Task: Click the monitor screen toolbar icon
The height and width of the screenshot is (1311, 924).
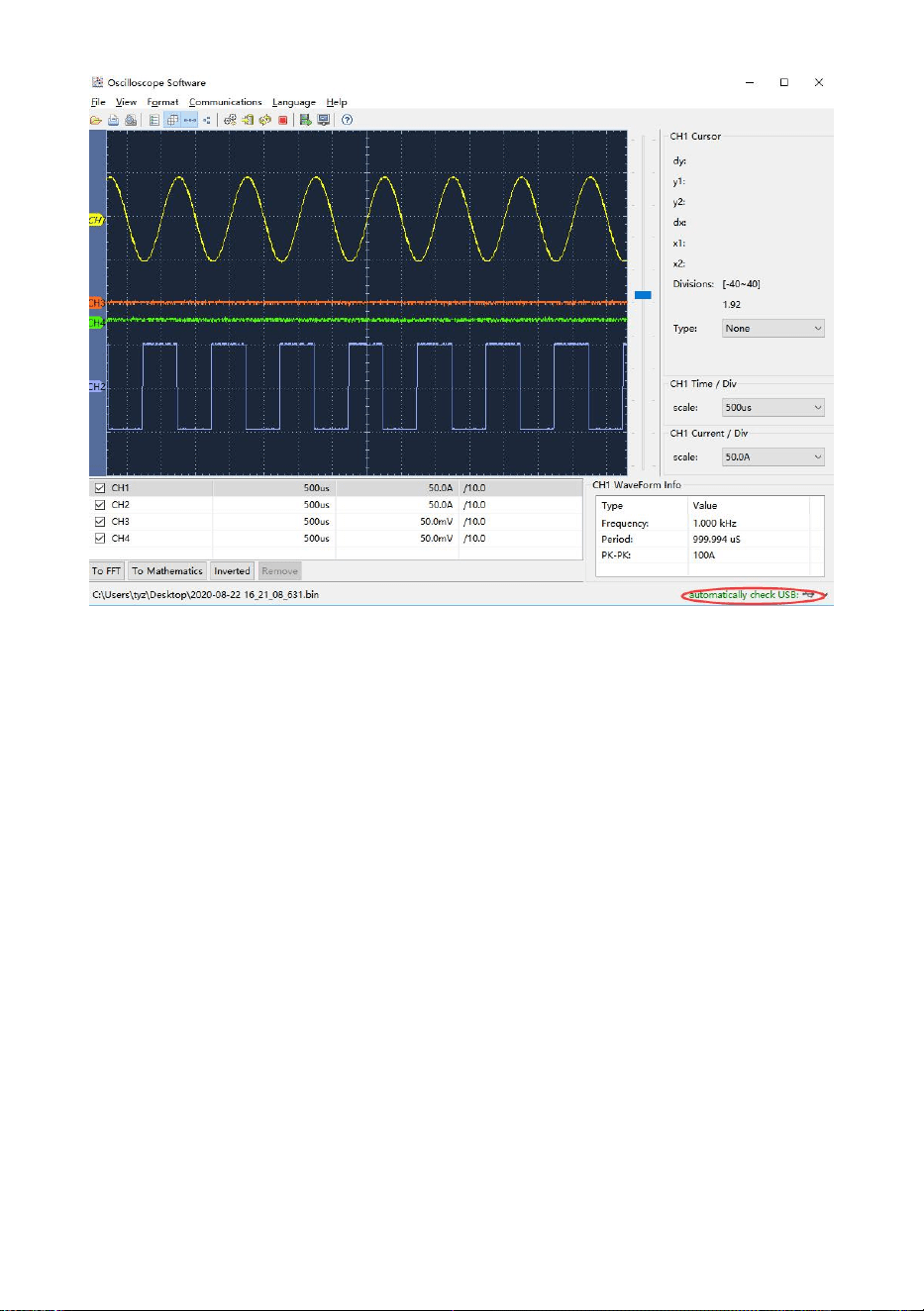Action: pos(323,120)
